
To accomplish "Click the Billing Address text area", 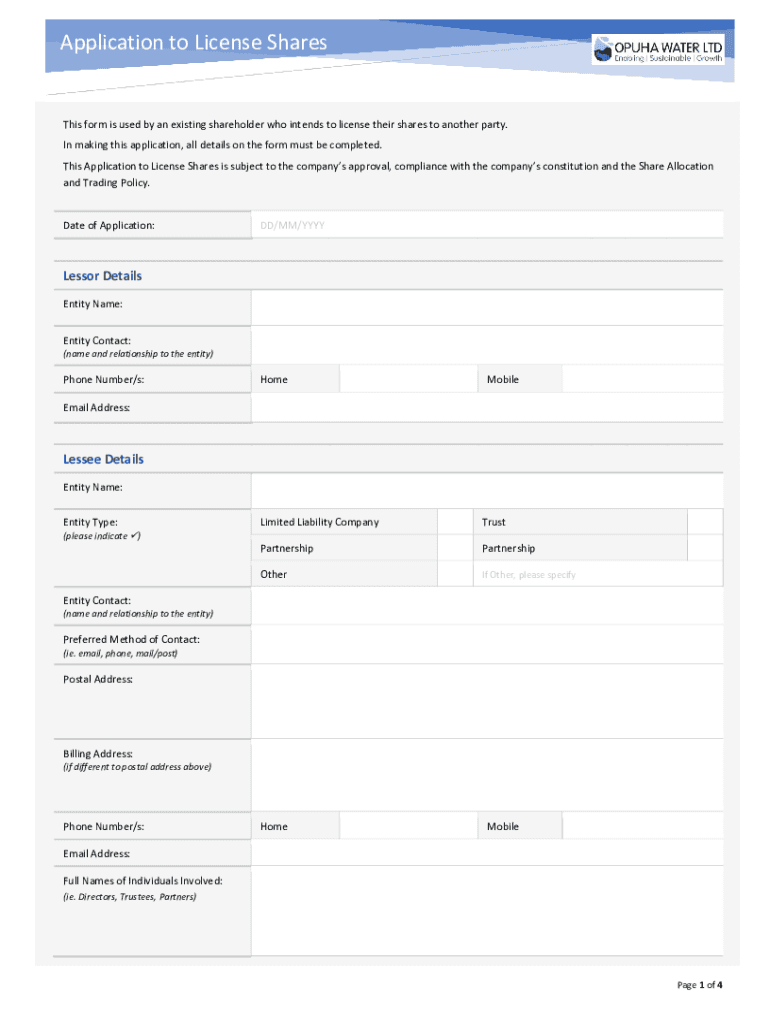I will (x=486, y=775).
